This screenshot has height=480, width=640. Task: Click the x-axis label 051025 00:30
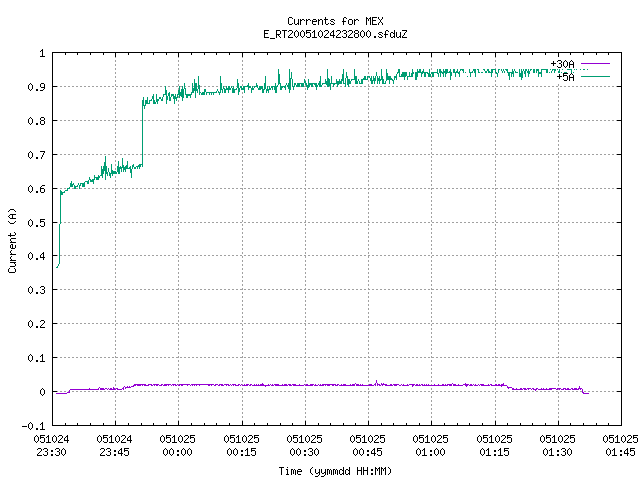pyautogui.click(x=304, y=446)
